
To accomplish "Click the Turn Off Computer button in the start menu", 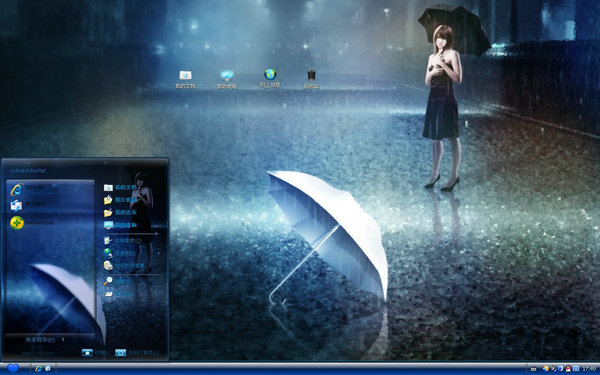I will pyautogui.click(x=137, y=353).
